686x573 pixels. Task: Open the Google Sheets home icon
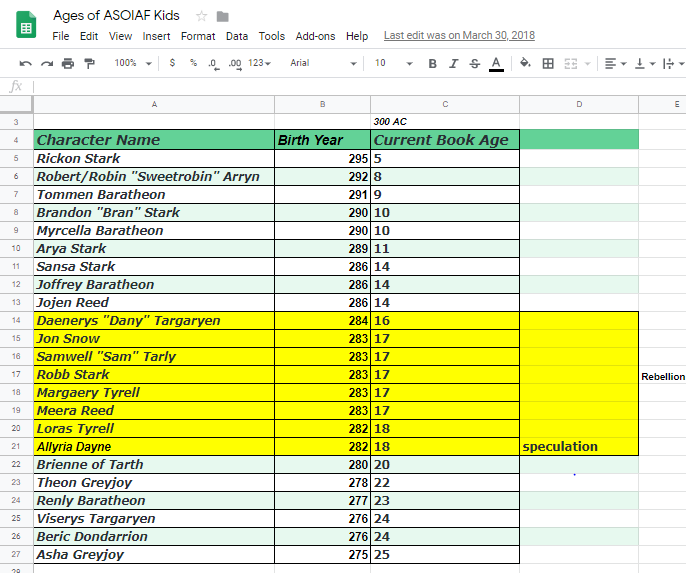(x=26, y=25)
